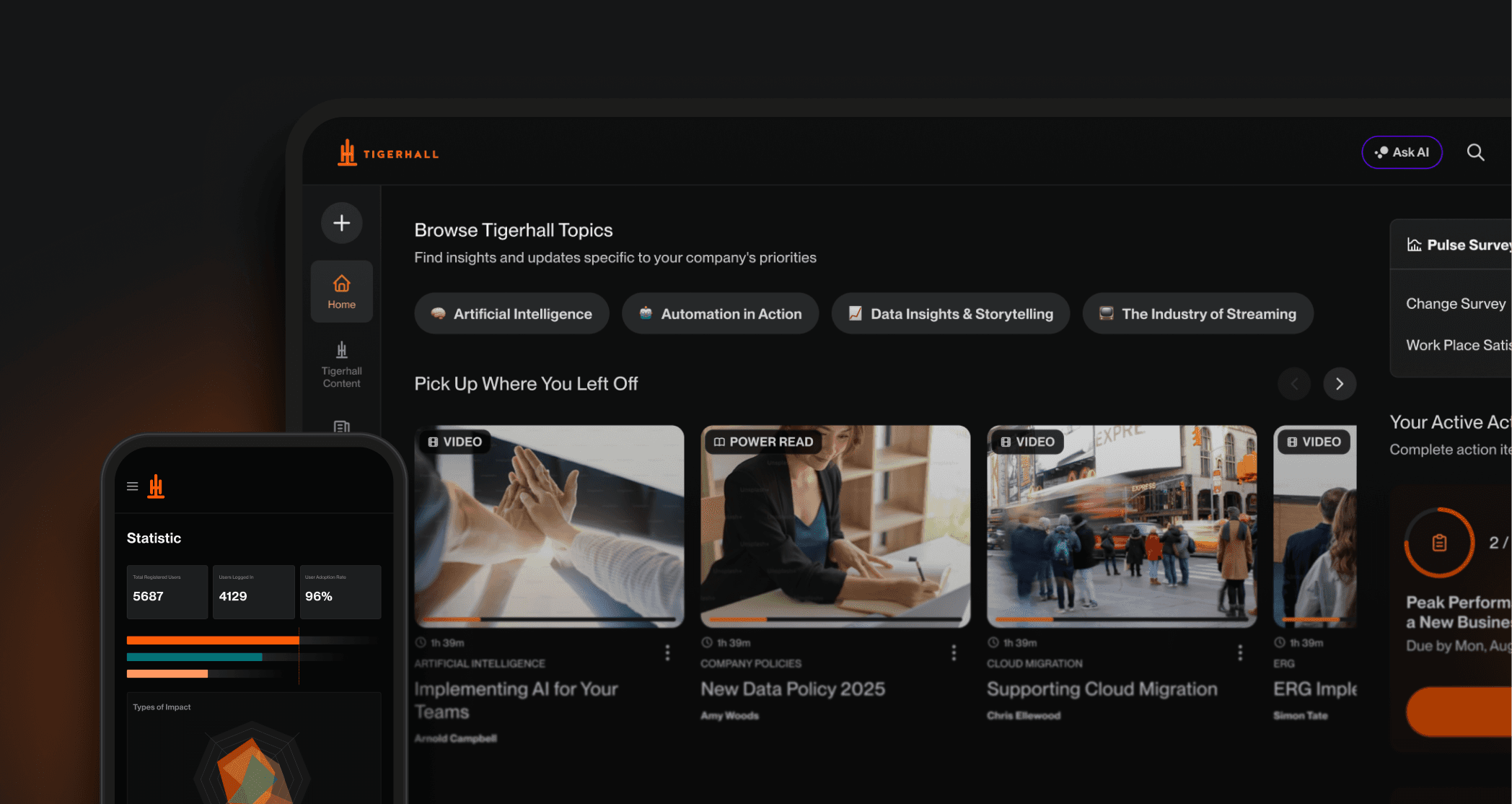This screenshot has width=1512, height=804.
Task: Select the Artificial Intelligence topic chip
Action: 511,313
